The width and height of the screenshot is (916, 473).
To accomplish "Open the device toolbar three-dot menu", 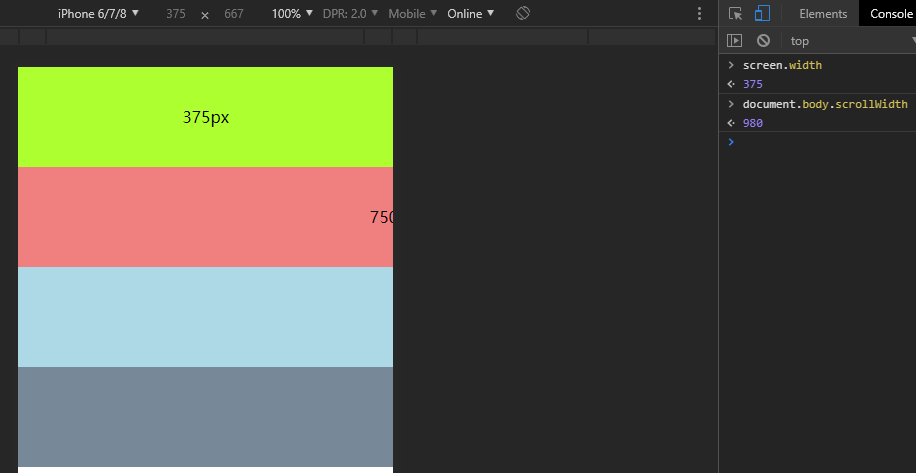I will [699, 13].
